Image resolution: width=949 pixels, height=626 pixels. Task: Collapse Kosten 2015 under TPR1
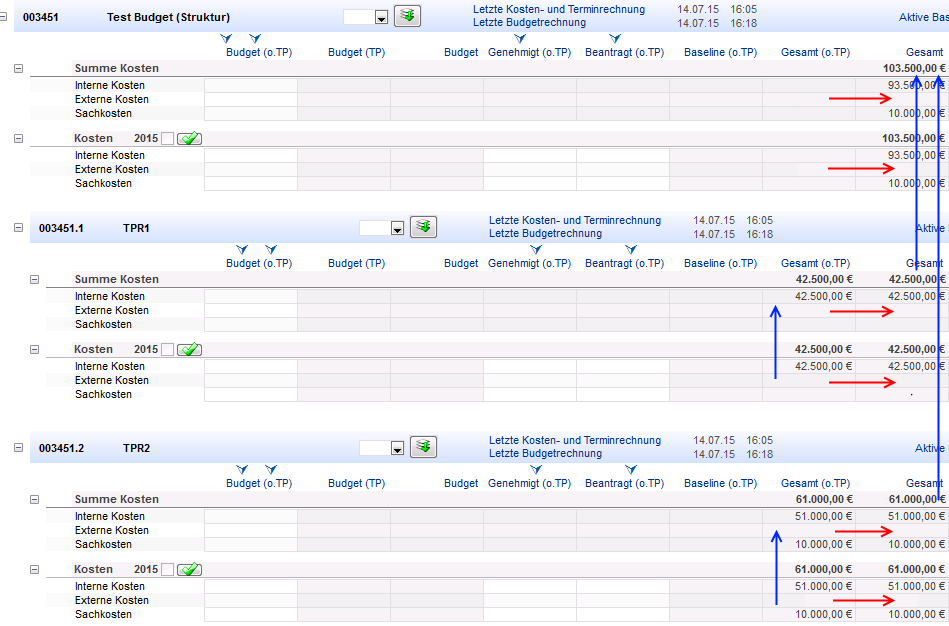coord(34,349)
